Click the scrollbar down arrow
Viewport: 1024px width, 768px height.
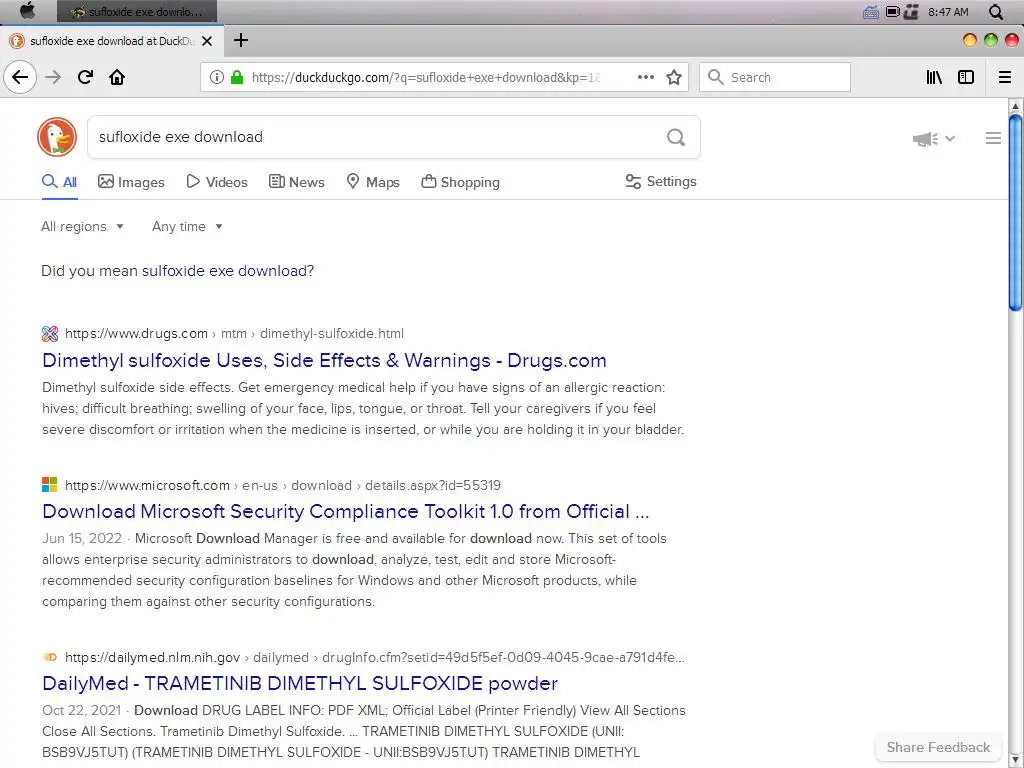point(1016,761)
